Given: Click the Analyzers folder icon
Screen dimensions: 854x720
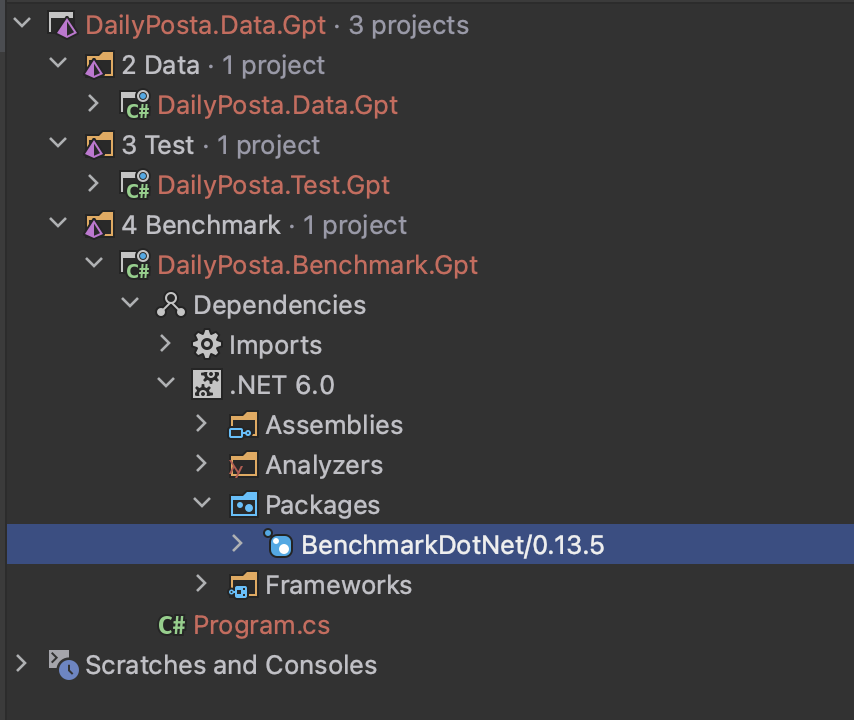Looking at the screenshot, I should (243, 465).
